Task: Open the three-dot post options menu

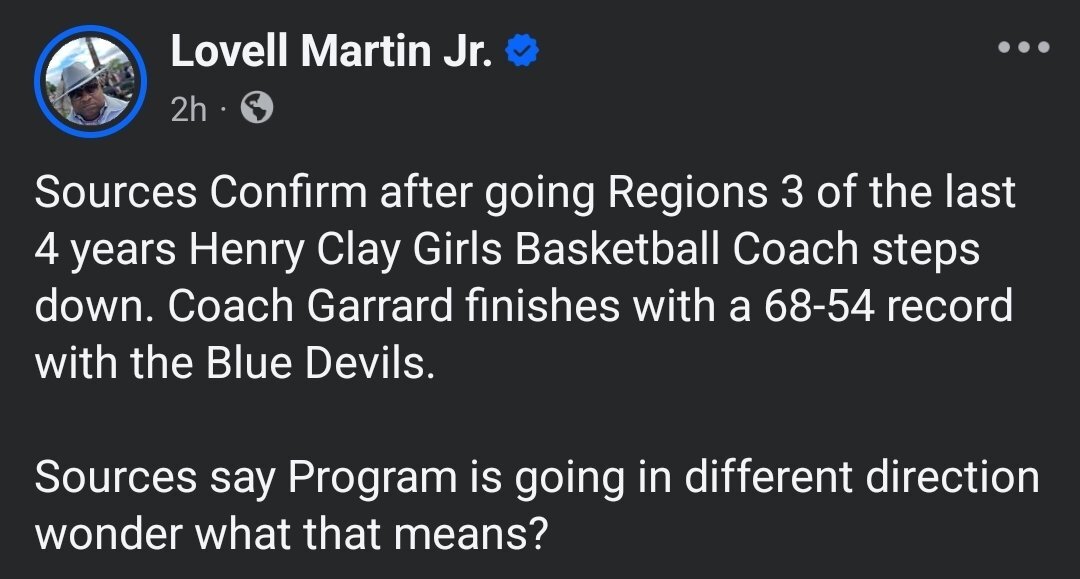Action: tap(1024, 47)
